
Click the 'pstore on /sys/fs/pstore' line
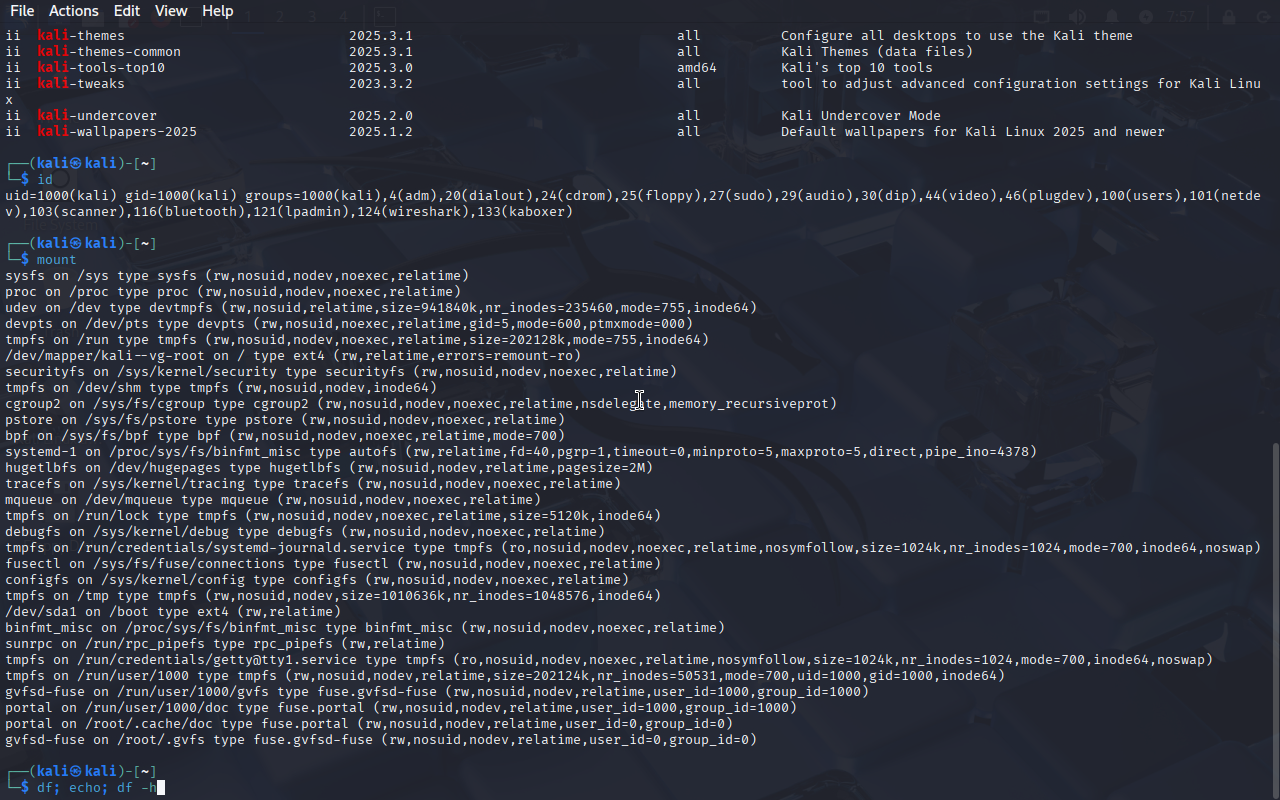pyautogui.click(x=285, y=420)
